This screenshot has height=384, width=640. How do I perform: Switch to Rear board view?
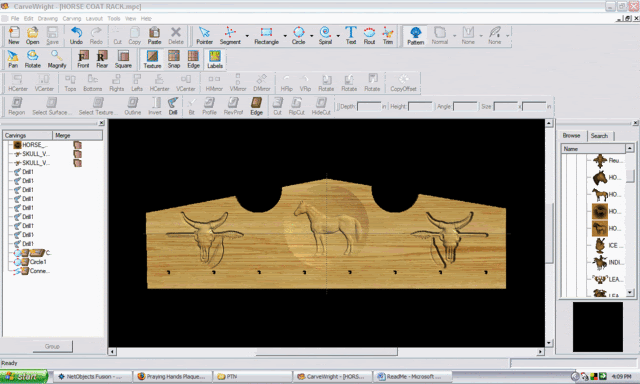(102, 59)
